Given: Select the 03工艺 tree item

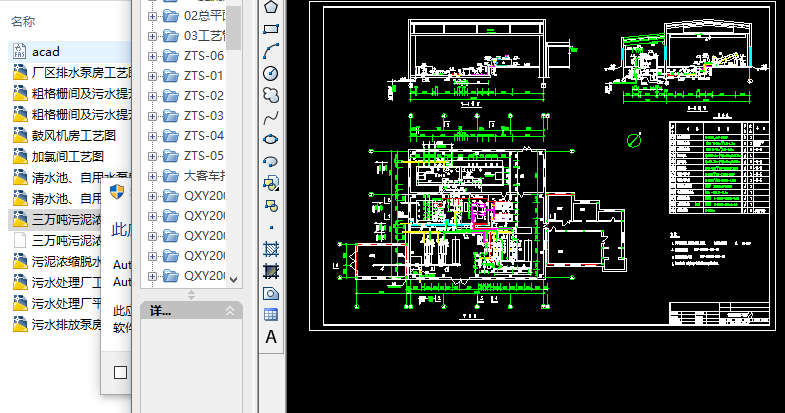Looking at the screenshot, I should 205,36.
